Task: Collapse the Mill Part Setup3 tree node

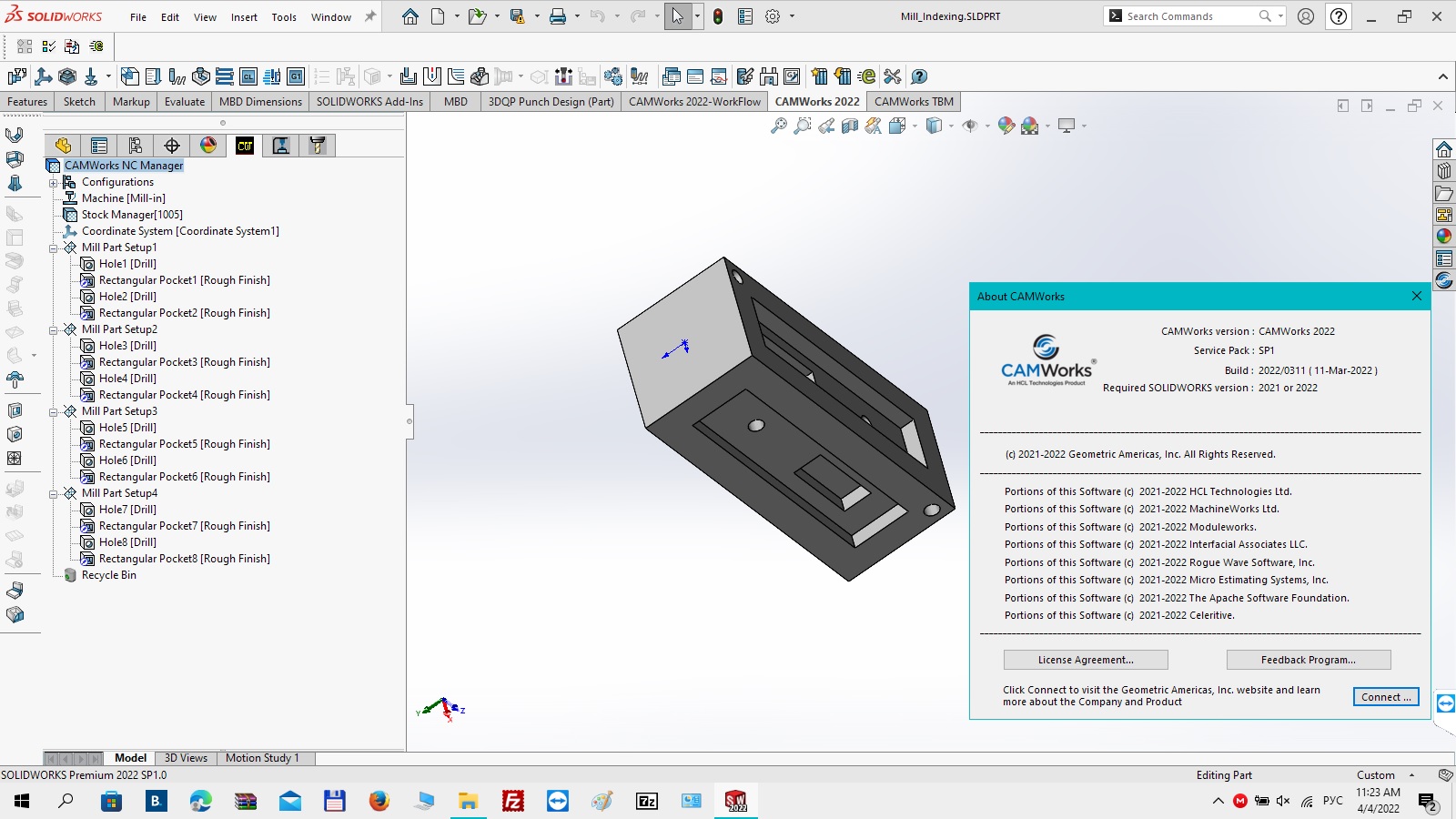Action: (x=53, y=412)
